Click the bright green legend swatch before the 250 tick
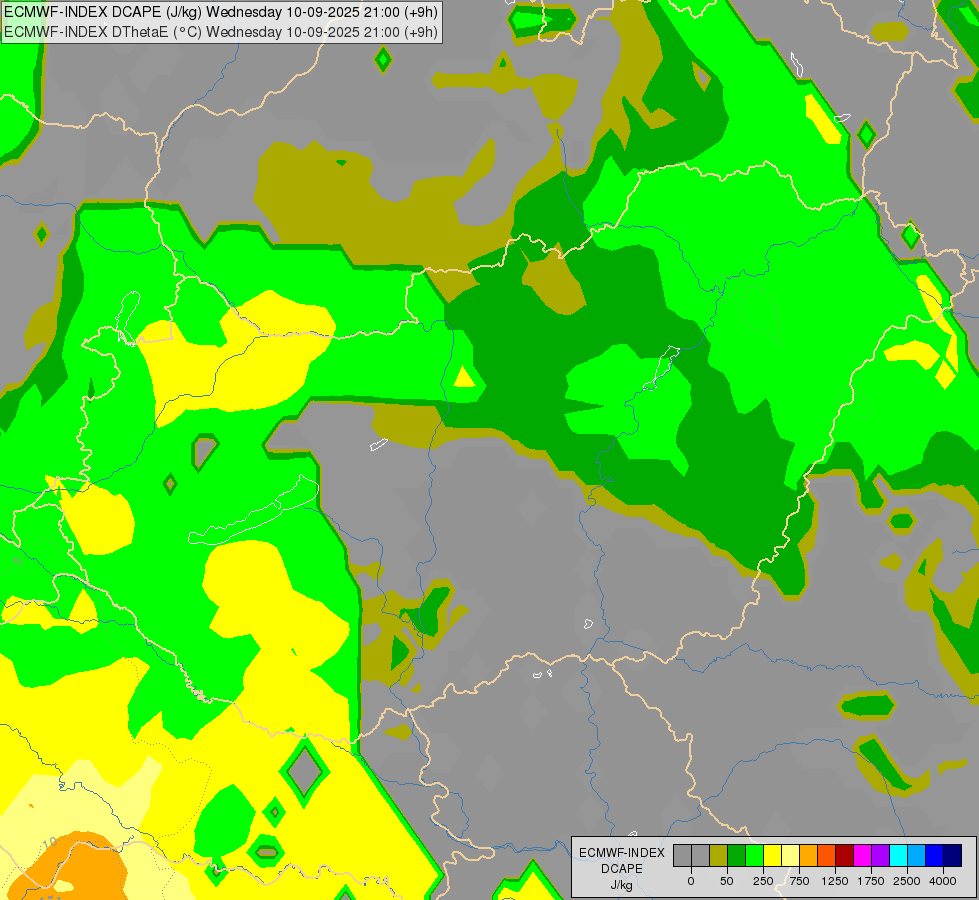Screen dimensions: 979x900 tap(754, 856)
